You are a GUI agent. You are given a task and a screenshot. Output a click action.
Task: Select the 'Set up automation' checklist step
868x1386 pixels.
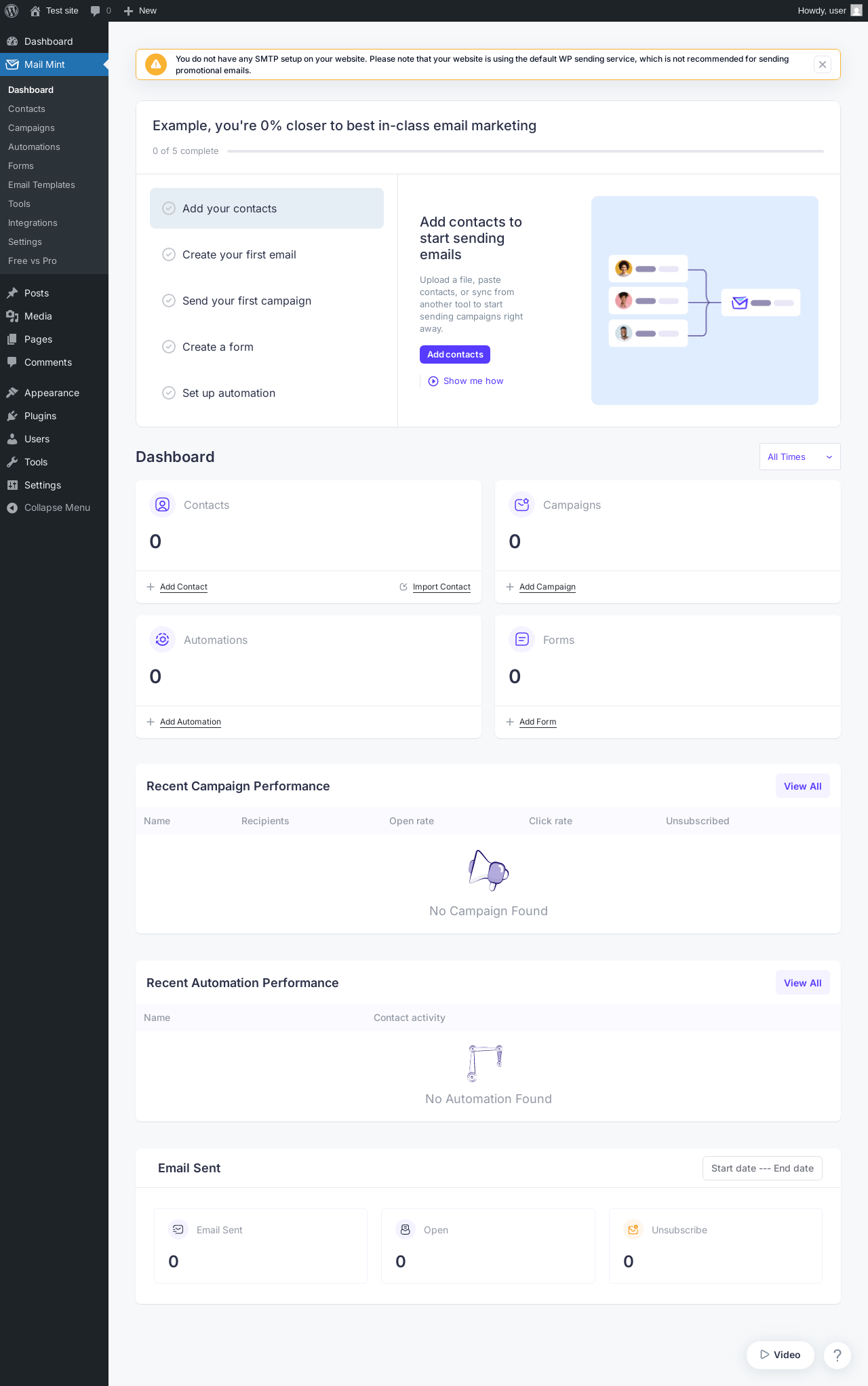coord(267,393)
